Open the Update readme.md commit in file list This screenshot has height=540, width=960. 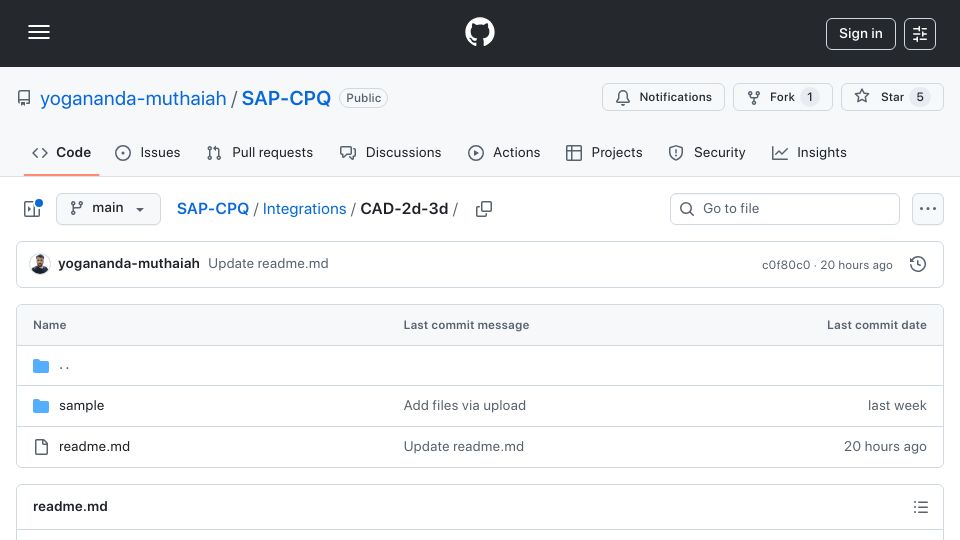click(463, 446)
